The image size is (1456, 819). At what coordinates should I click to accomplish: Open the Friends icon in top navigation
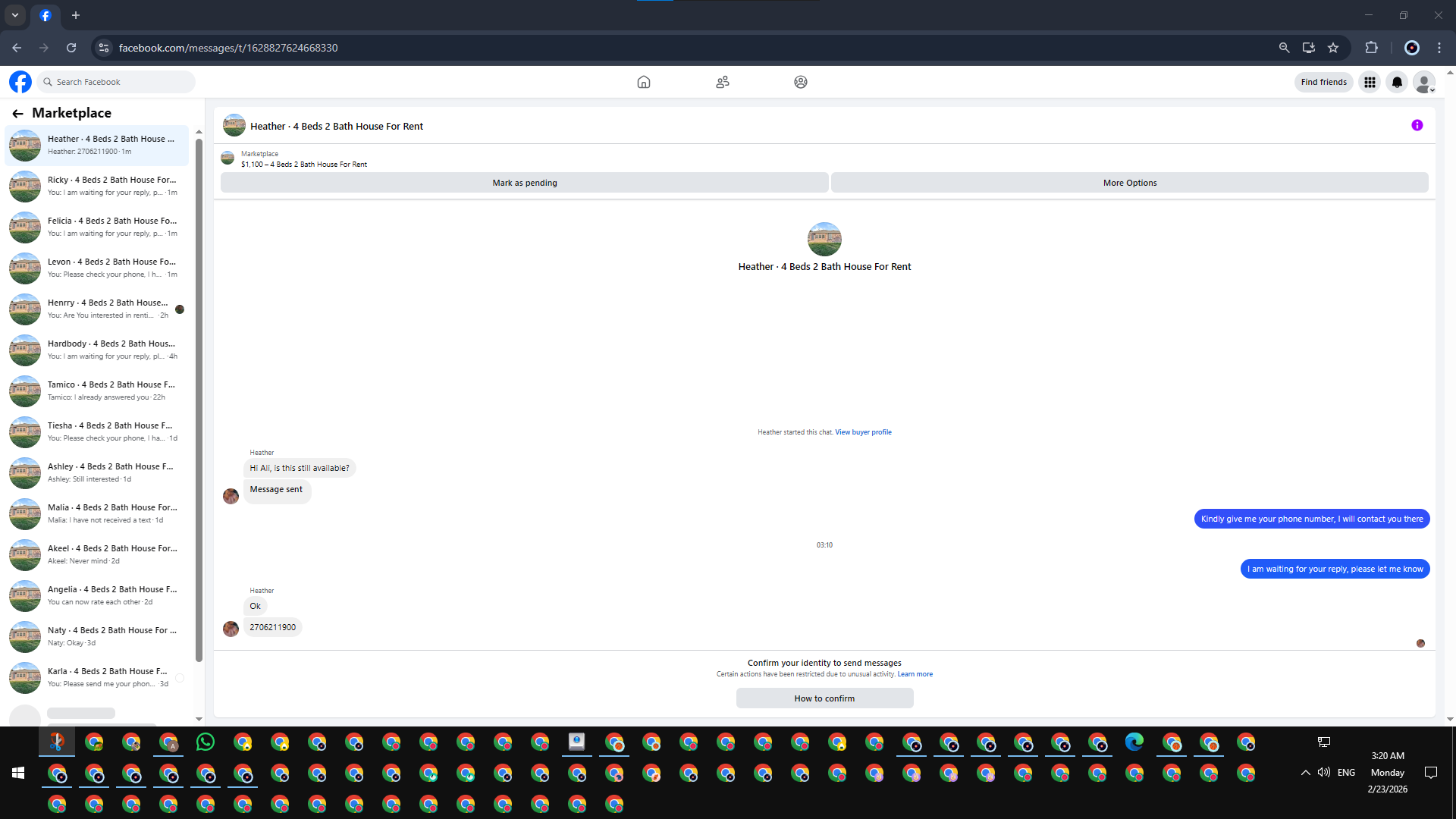tap(723, 82)
